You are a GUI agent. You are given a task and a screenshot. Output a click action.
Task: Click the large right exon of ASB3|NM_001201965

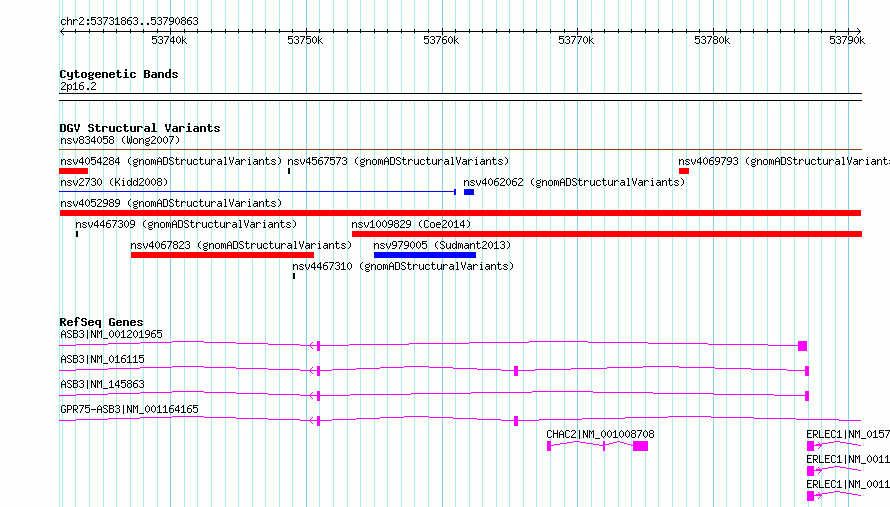coord(803,346)
